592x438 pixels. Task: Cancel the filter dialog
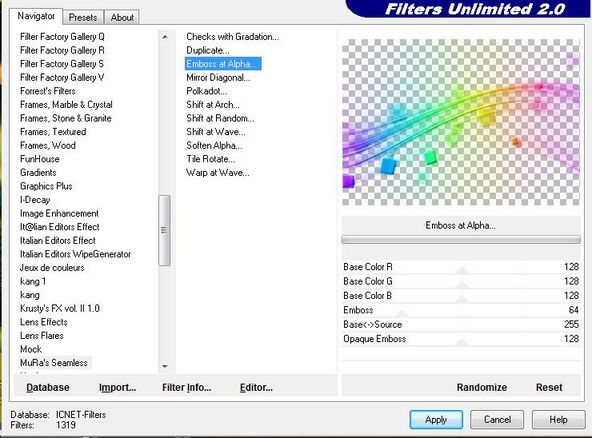[497, 419]
